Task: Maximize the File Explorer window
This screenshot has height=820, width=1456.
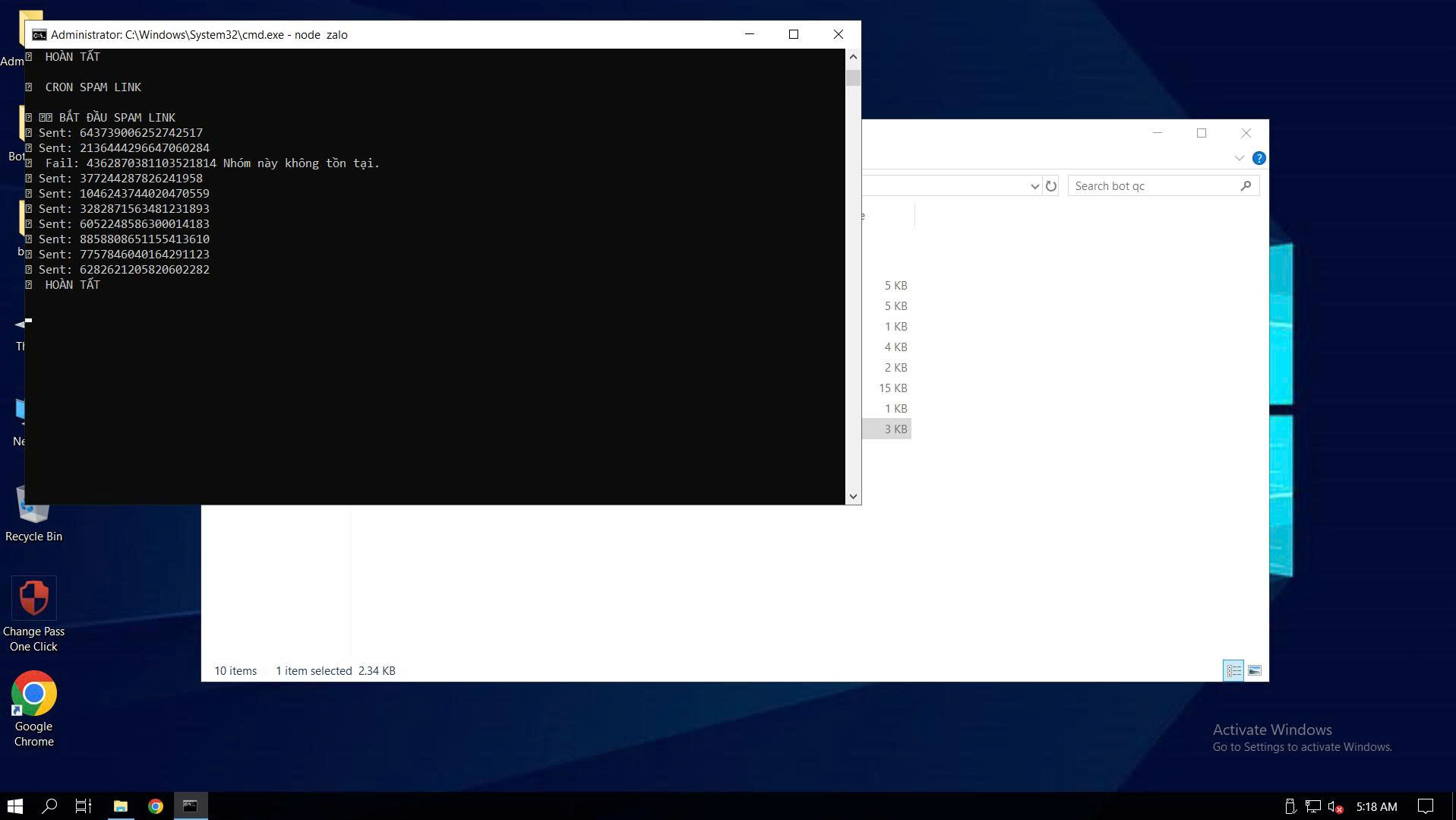Action: (x=1202, y=133)
